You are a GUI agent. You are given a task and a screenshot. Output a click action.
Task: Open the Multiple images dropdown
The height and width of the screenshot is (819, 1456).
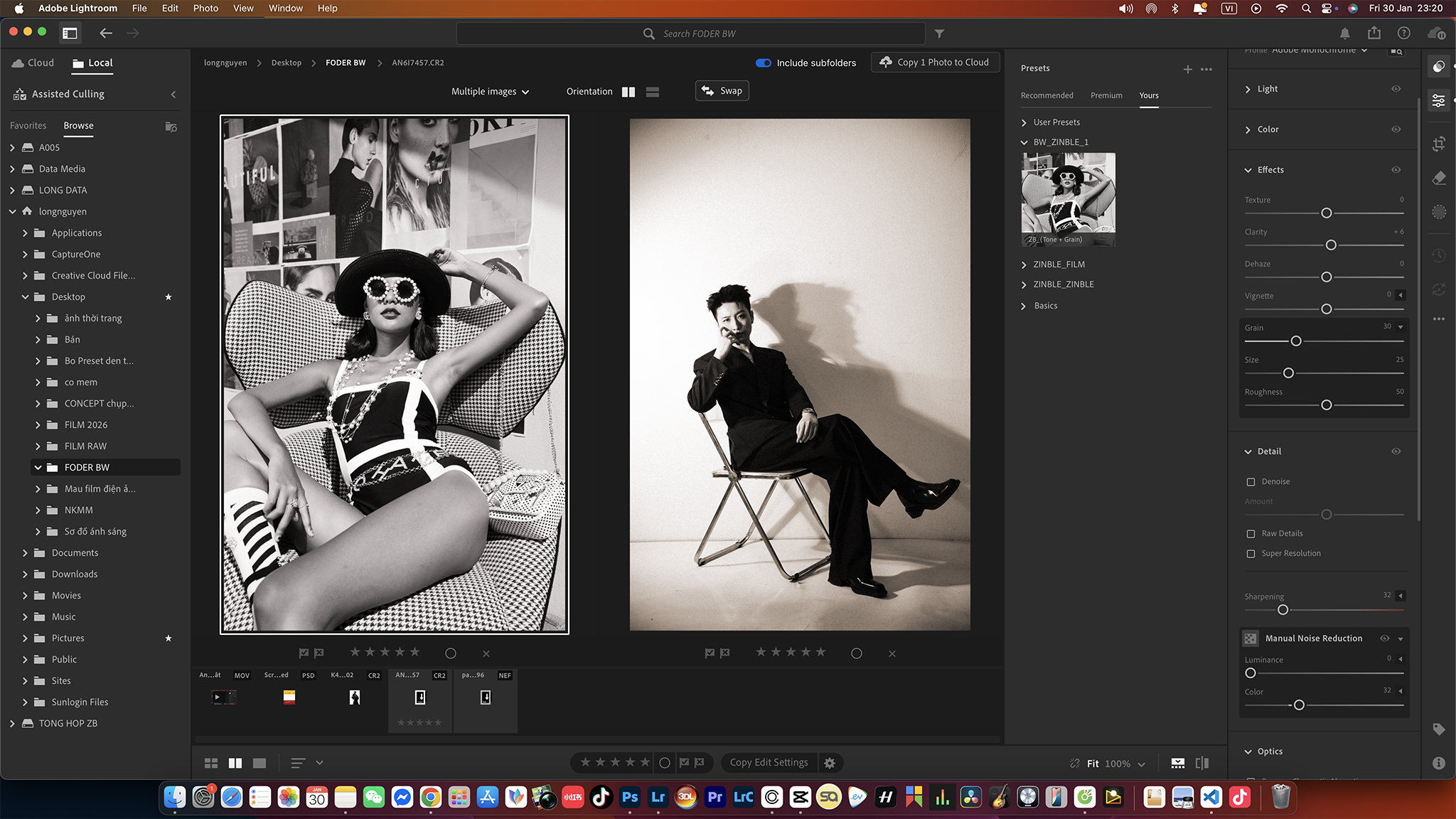490,91
